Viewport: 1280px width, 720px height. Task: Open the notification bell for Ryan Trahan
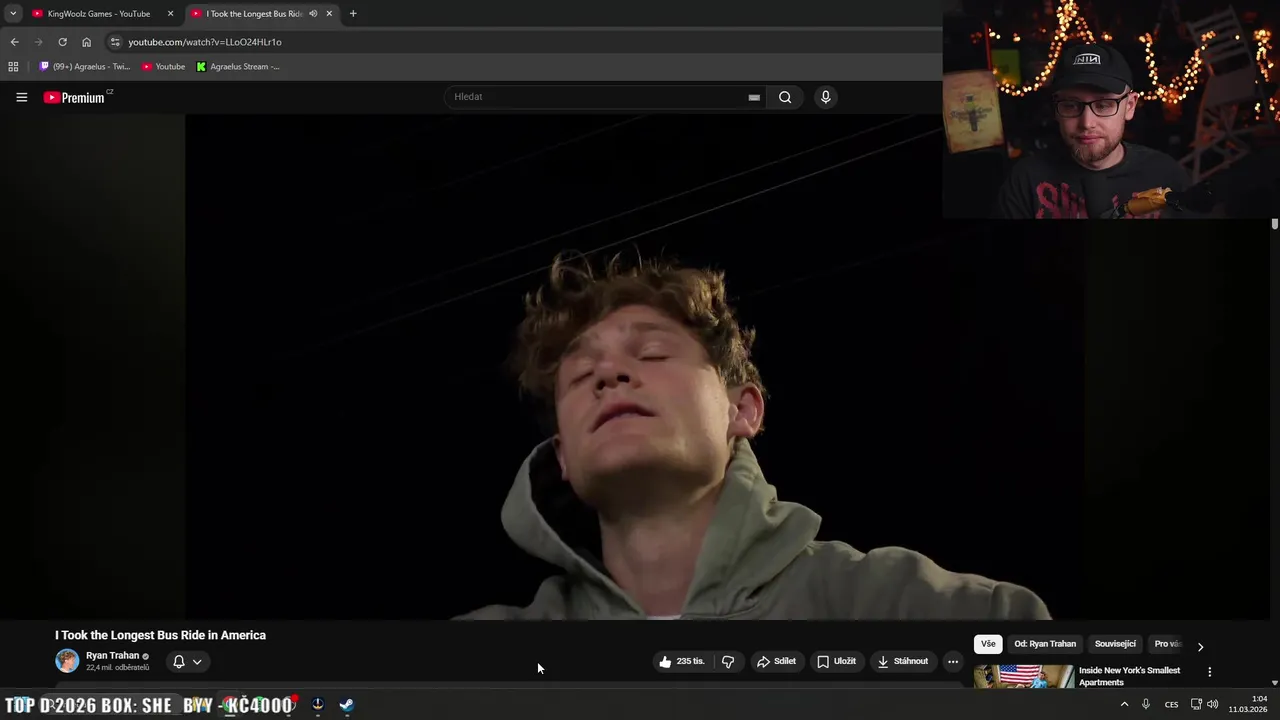point(178,661)
